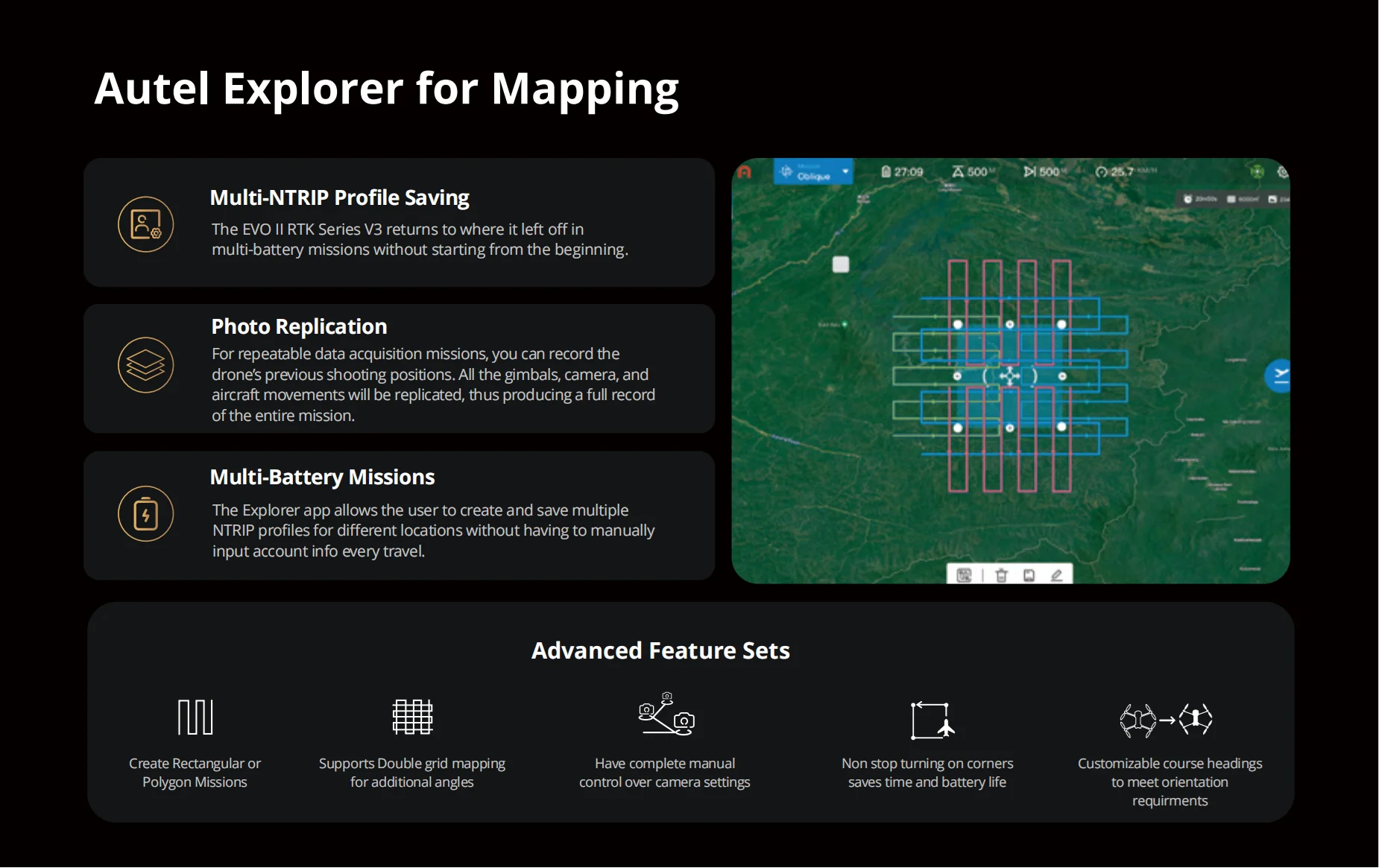Click the flight speed 25.7 indicator
The width and height of the screenshot is (1379, 868).
click(1116, 172)
